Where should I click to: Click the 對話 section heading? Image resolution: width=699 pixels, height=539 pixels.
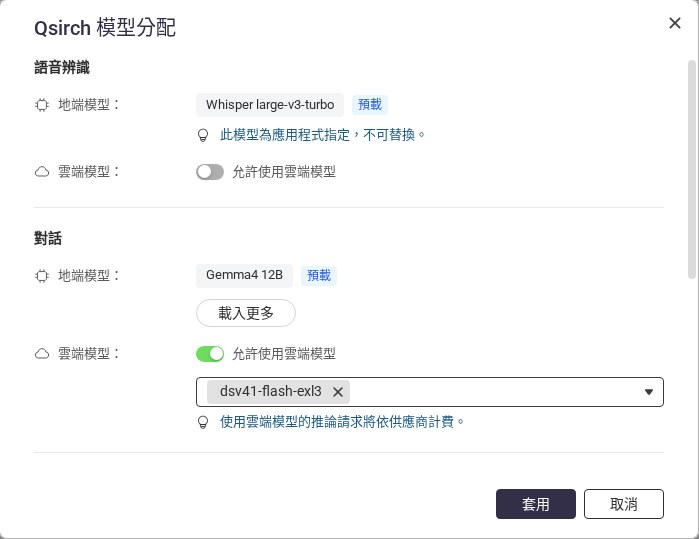coord(48,238)
